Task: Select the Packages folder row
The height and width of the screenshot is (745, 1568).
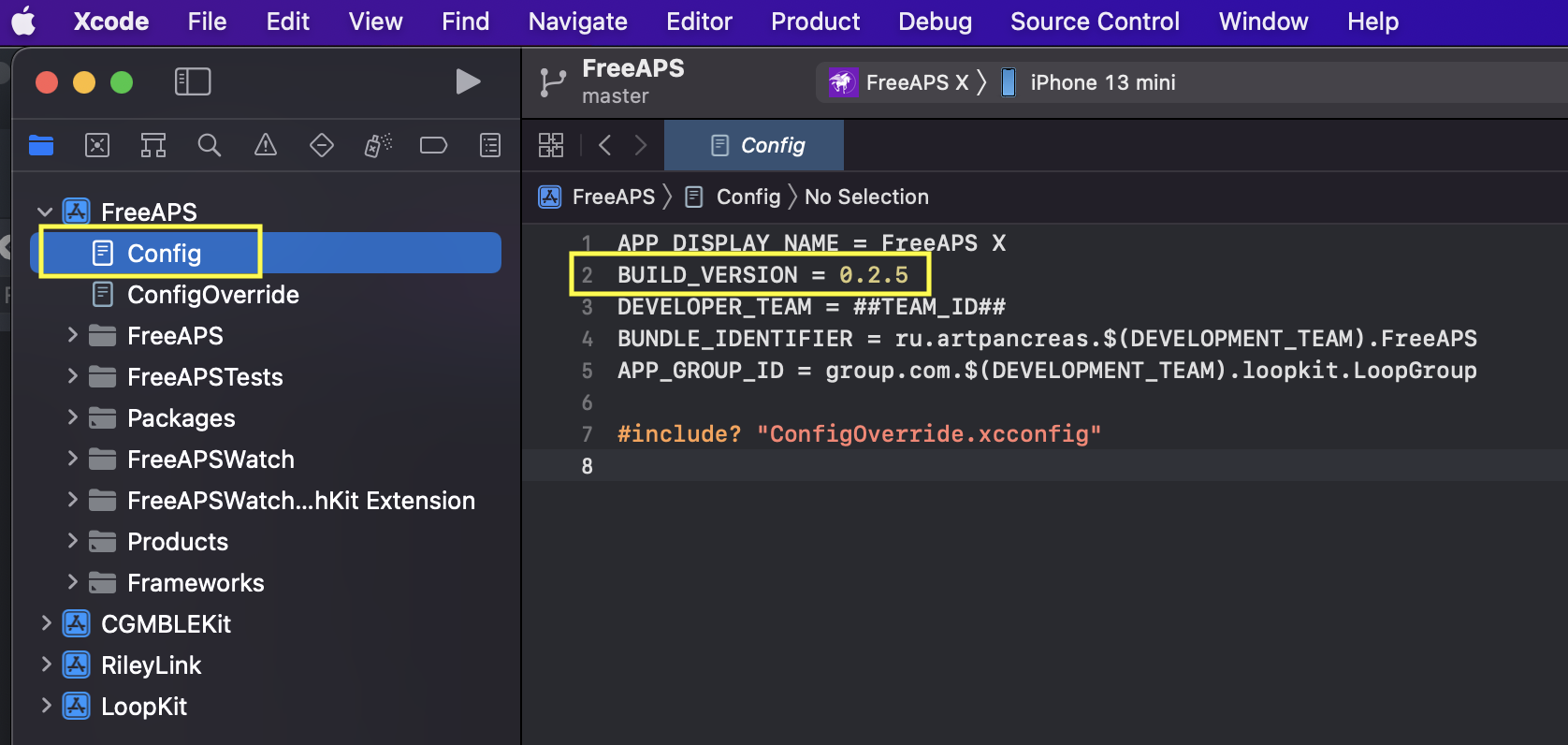Action: (266, 417)
